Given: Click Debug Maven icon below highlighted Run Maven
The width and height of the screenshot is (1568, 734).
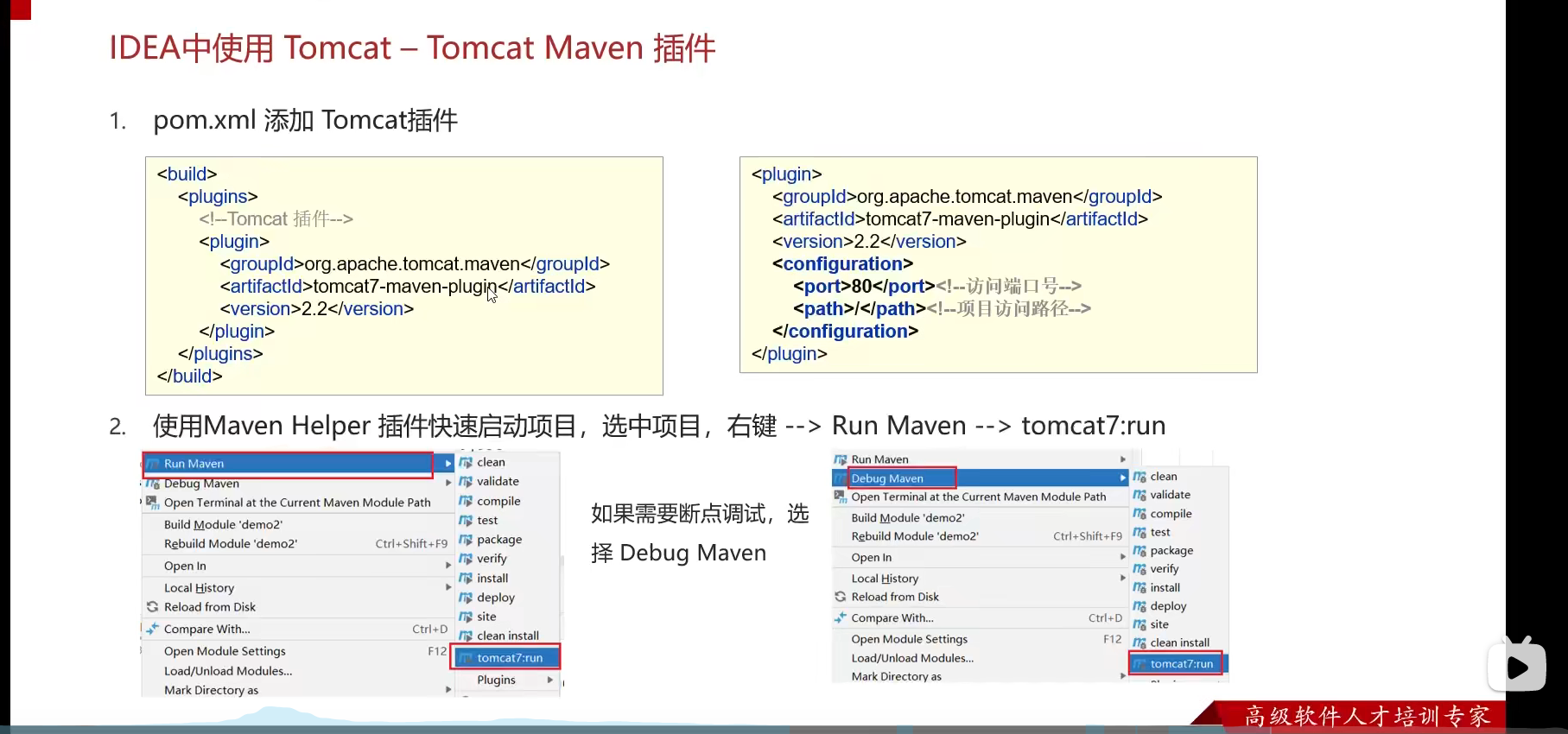Looking at the screenshot, I should (x=153, y=484).
